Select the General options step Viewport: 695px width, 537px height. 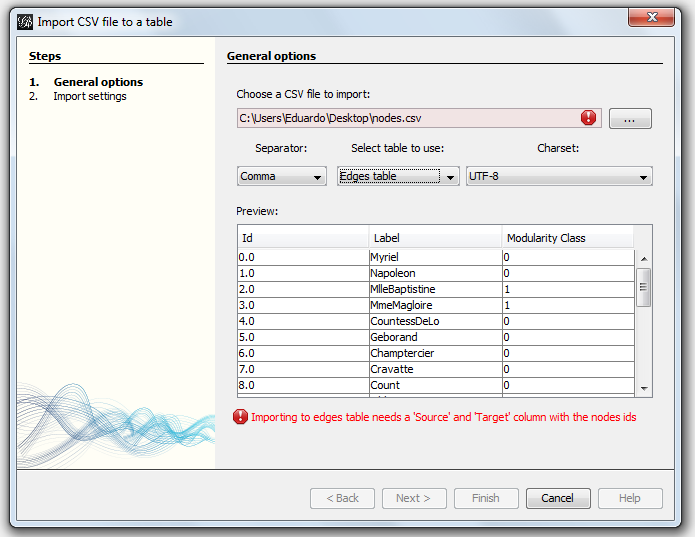(x=98, y=82)
